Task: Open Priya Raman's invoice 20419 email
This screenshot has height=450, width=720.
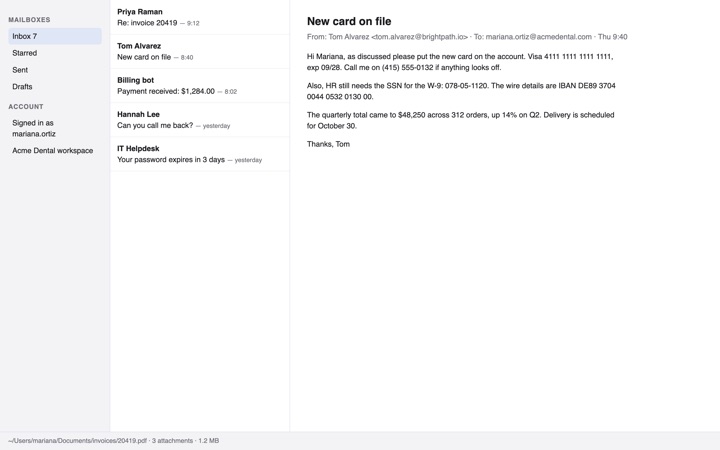Action: tap(200, 17)
